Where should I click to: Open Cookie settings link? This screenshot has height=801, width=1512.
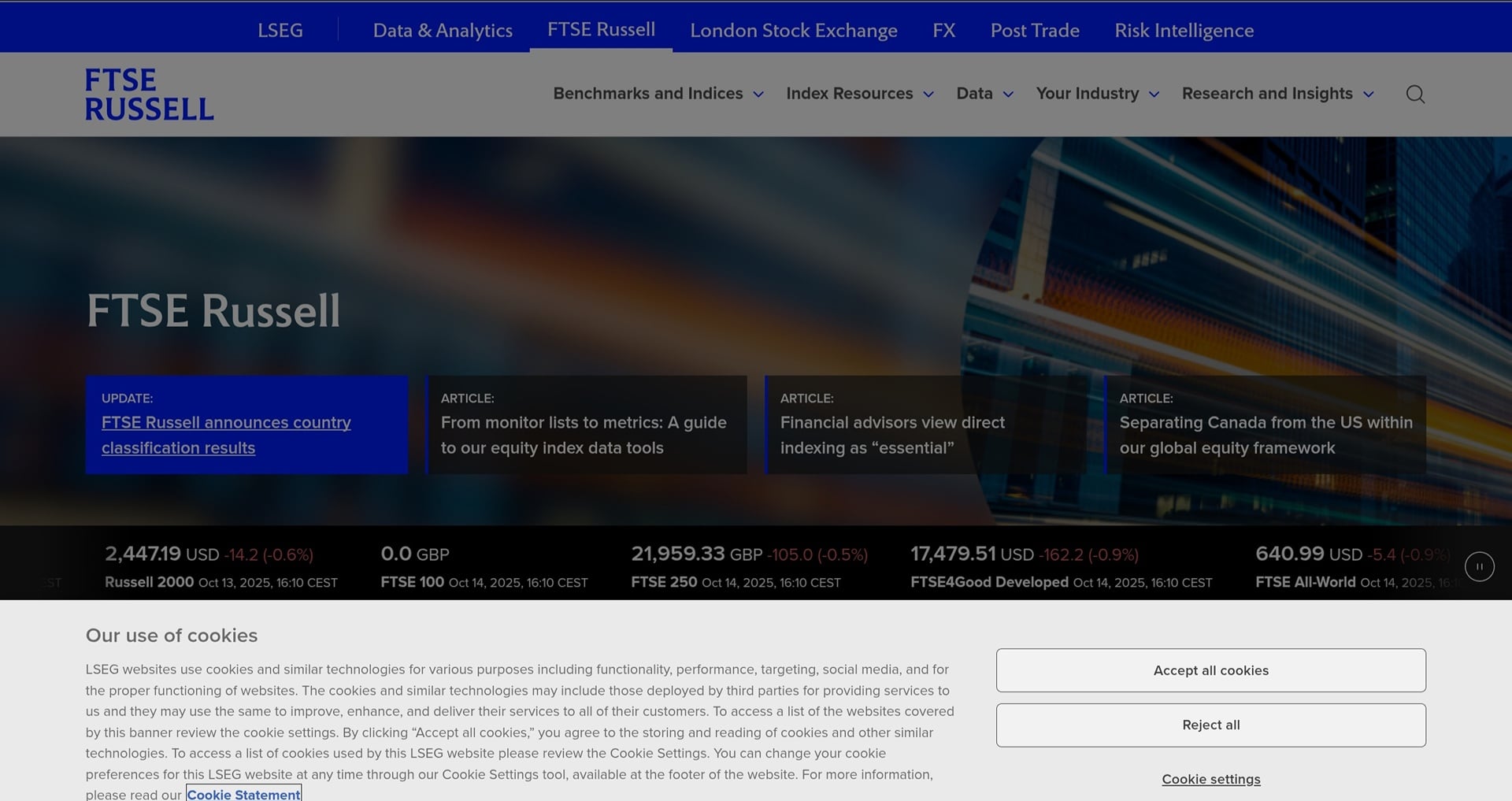1210,779
